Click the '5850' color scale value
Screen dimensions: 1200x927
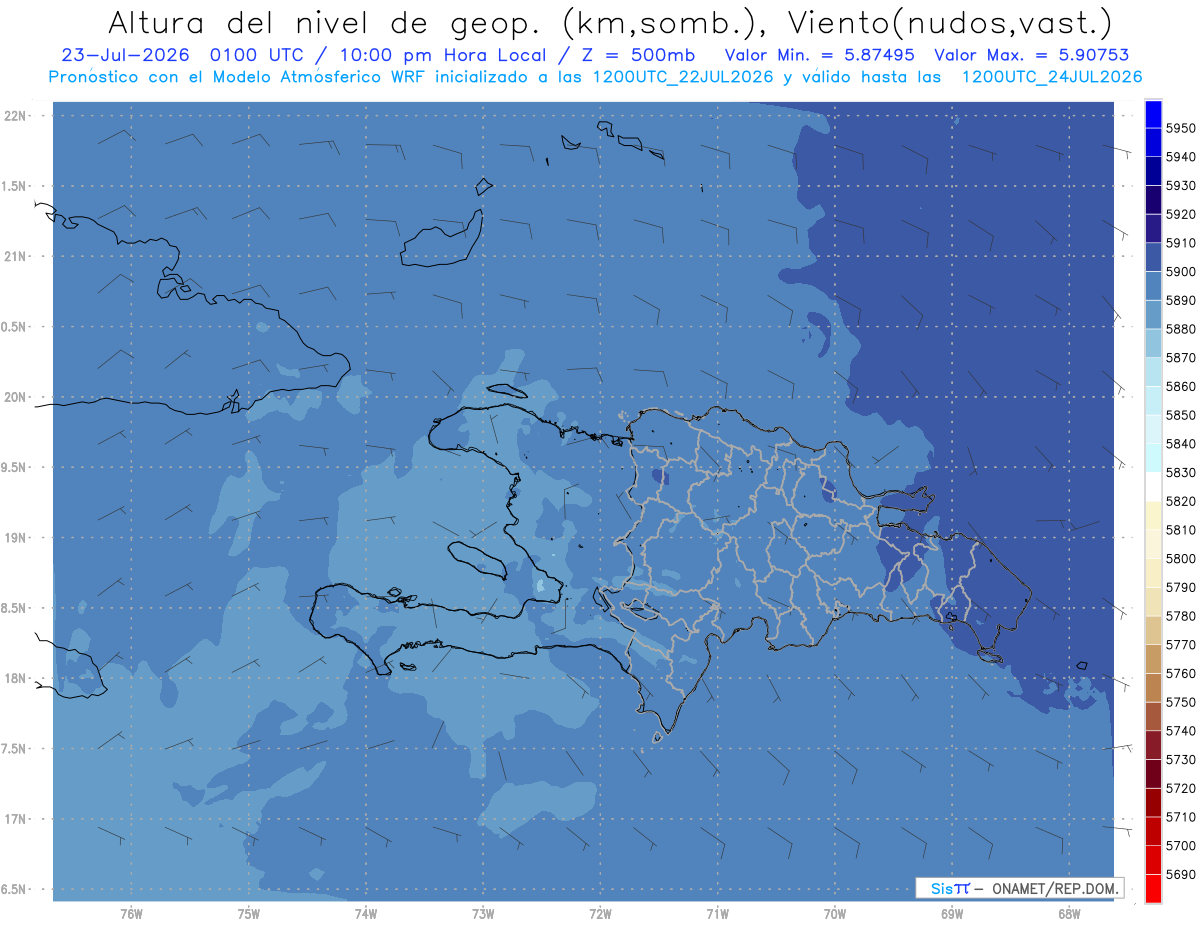point(1181,415)
